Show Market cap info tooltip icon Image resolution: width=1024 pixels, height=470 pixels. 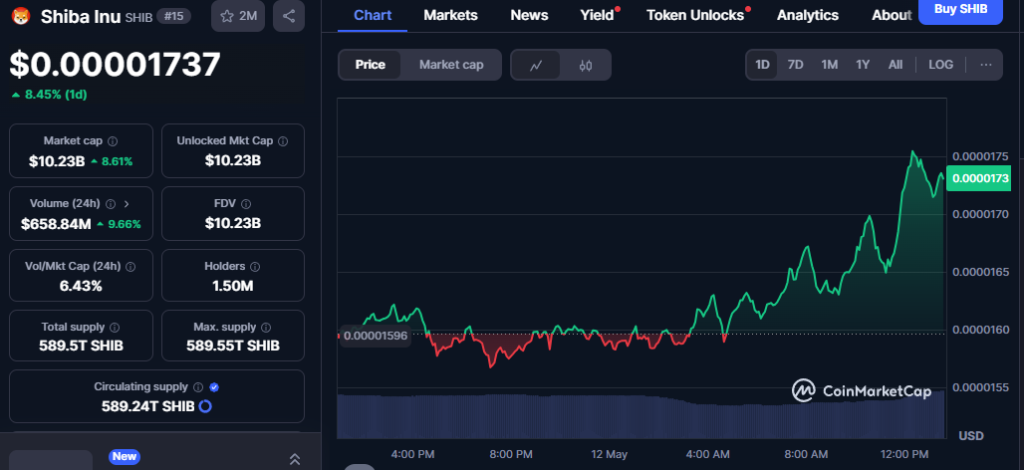coord(112,141)
